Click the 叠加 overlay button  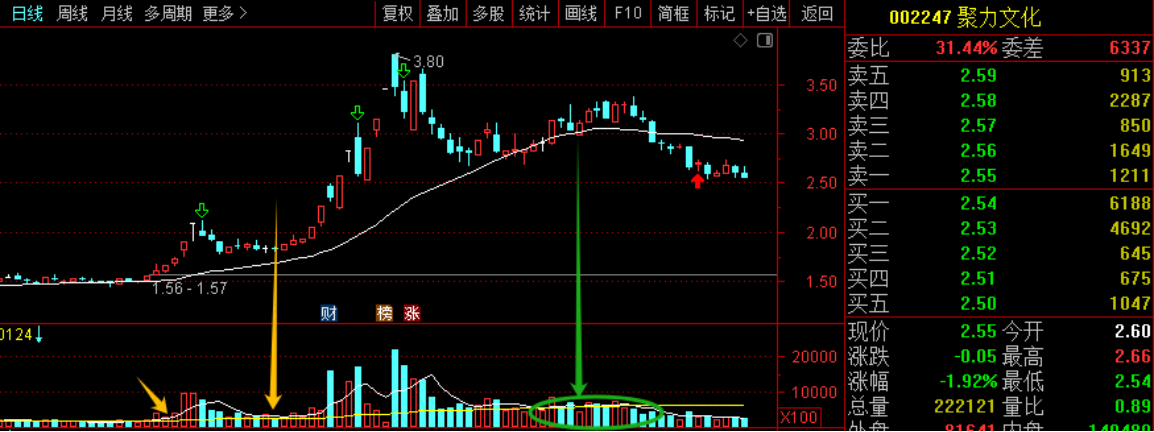coord(443,13)
